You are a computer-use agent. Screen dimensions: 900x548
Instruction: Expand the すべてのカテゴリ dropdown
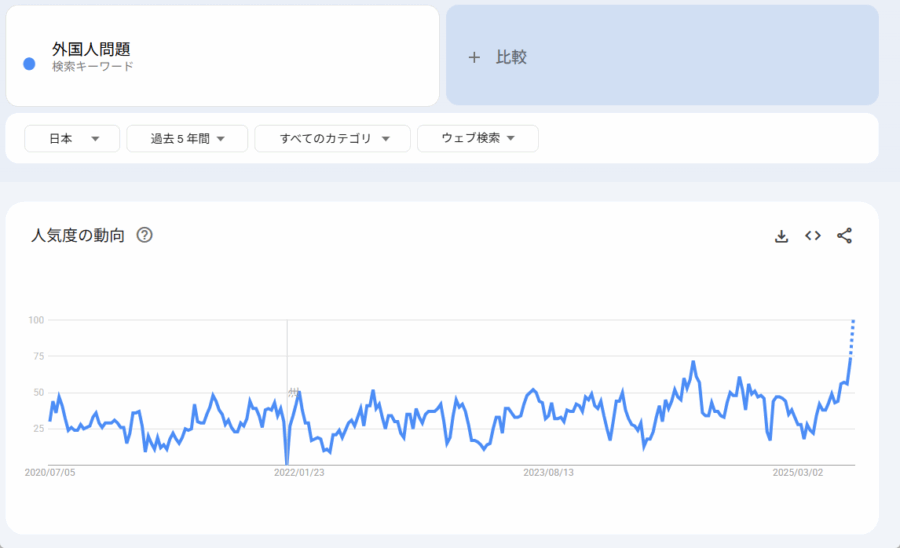coord(332,139)
